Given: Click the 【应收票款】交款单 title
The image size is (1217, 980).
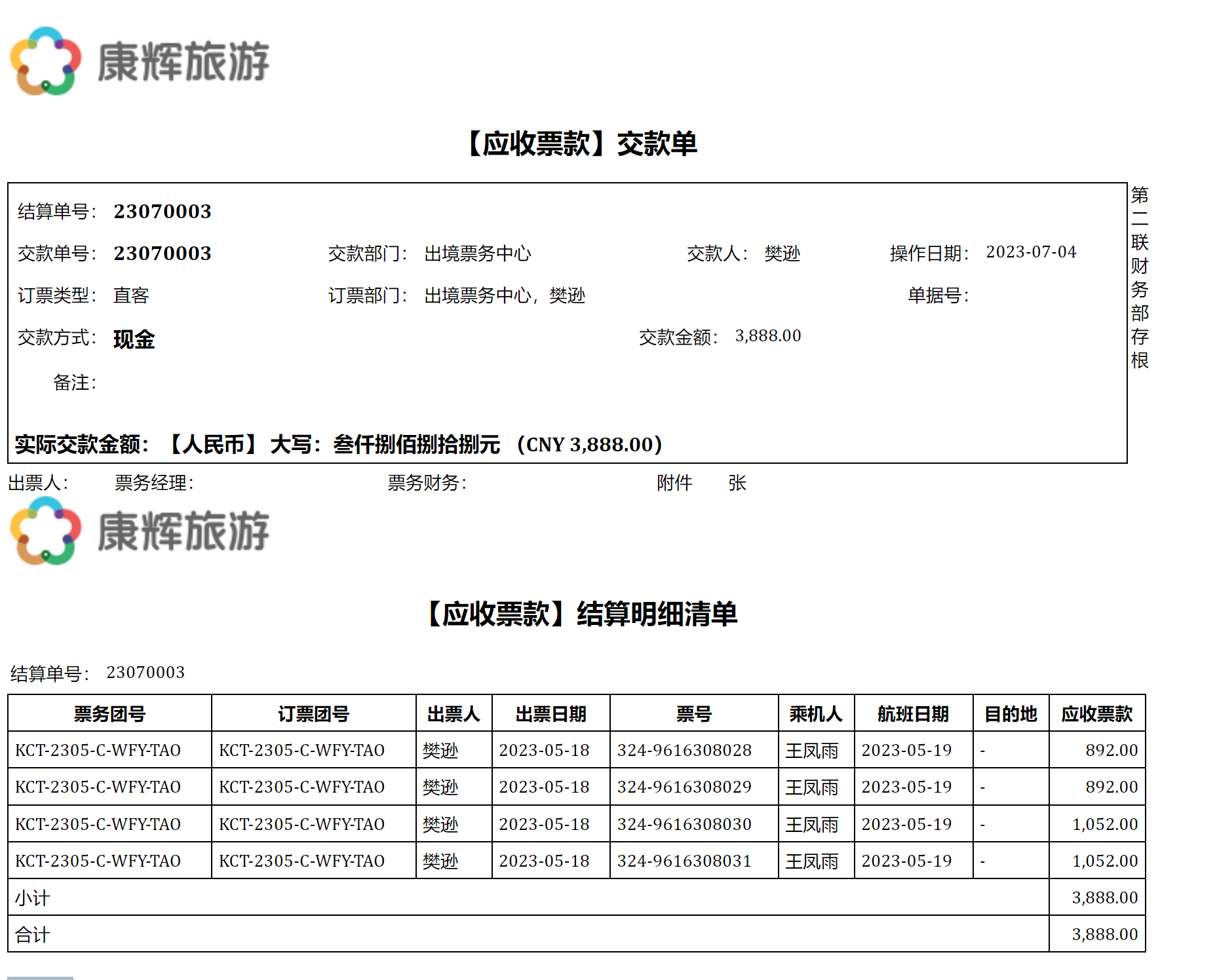Looking at the screenshot, I should click(x=581, y=143).
